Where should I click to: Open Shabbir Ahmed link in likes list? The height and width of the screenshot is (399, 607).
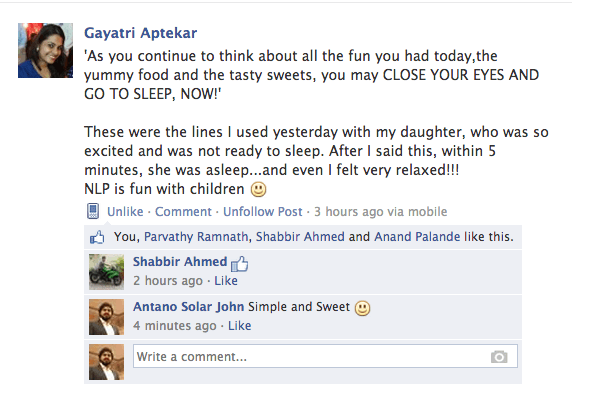(x=300, y=236)
